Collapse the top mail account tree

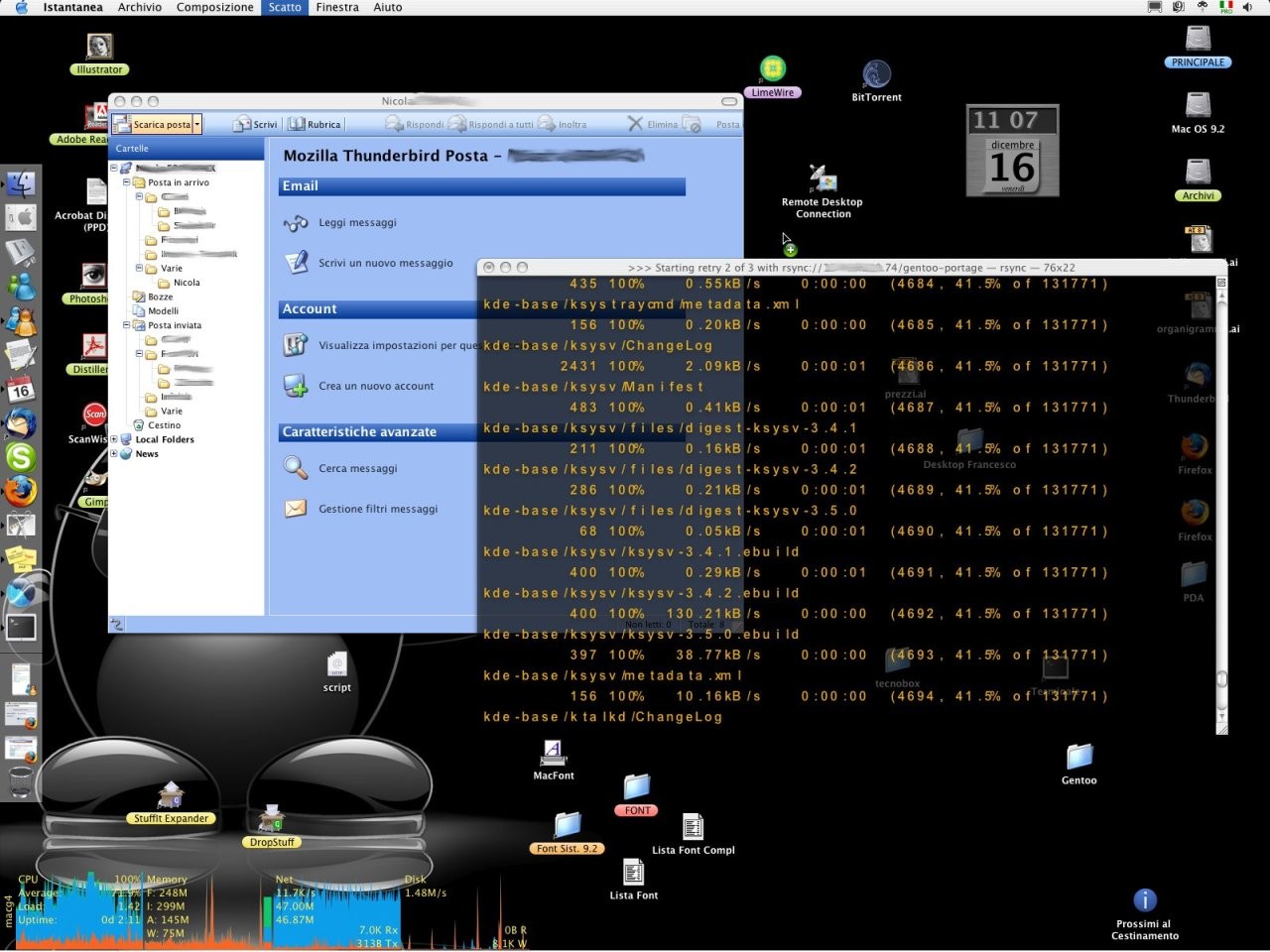[x=113, y=168]
